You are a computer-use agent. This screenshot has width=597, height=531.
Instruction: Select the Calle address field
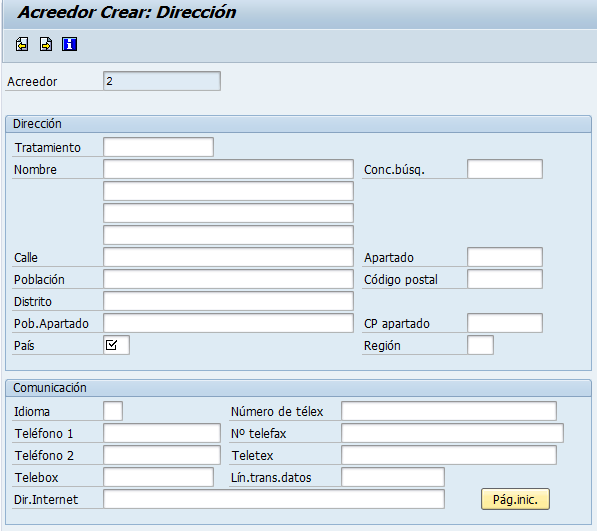pyautogui.click(x=228, y=257)
